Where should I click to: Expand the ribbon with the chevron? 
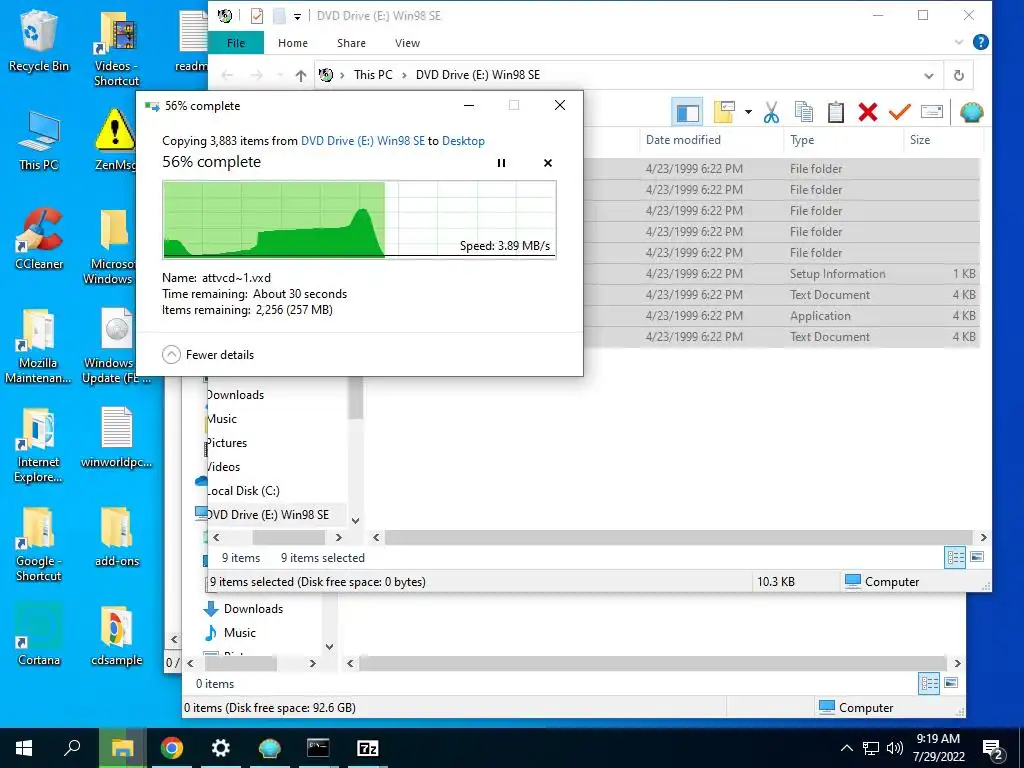pyautogui.click(x=959, y=42)
